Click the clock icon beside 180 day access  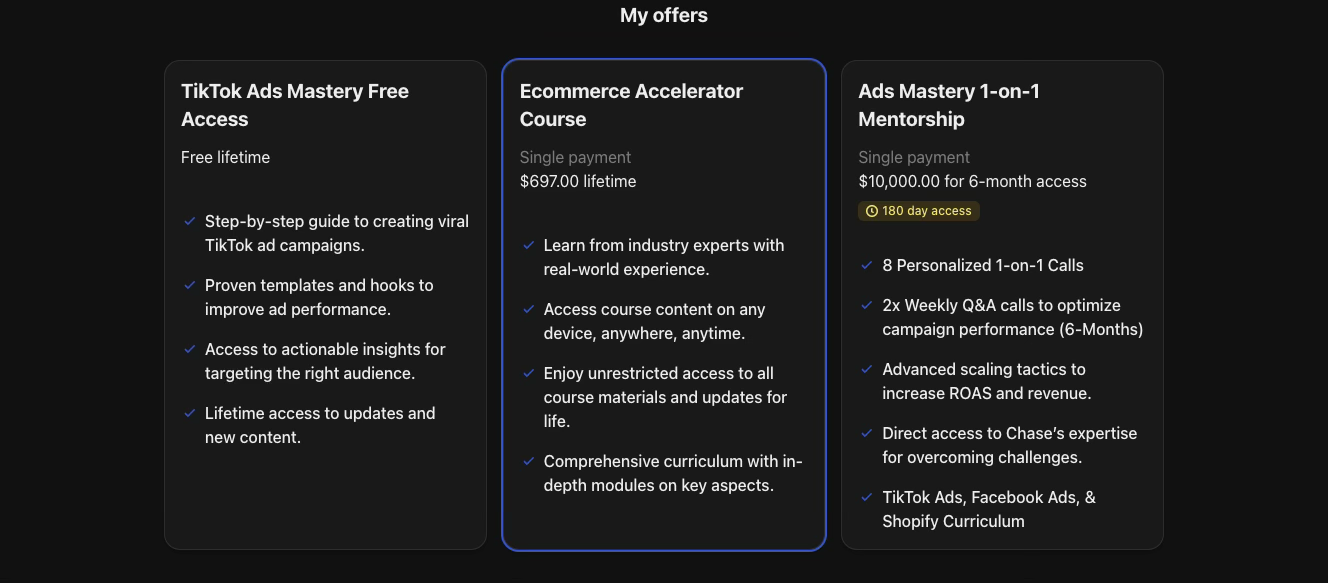[x=870, y=210]
